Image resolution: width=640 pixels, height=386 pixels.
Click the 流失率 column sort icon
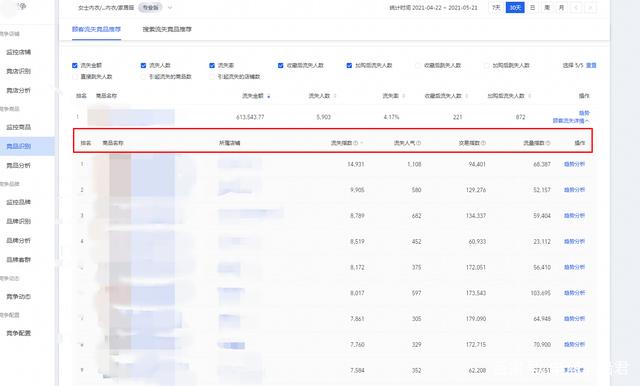coord(404,96)
